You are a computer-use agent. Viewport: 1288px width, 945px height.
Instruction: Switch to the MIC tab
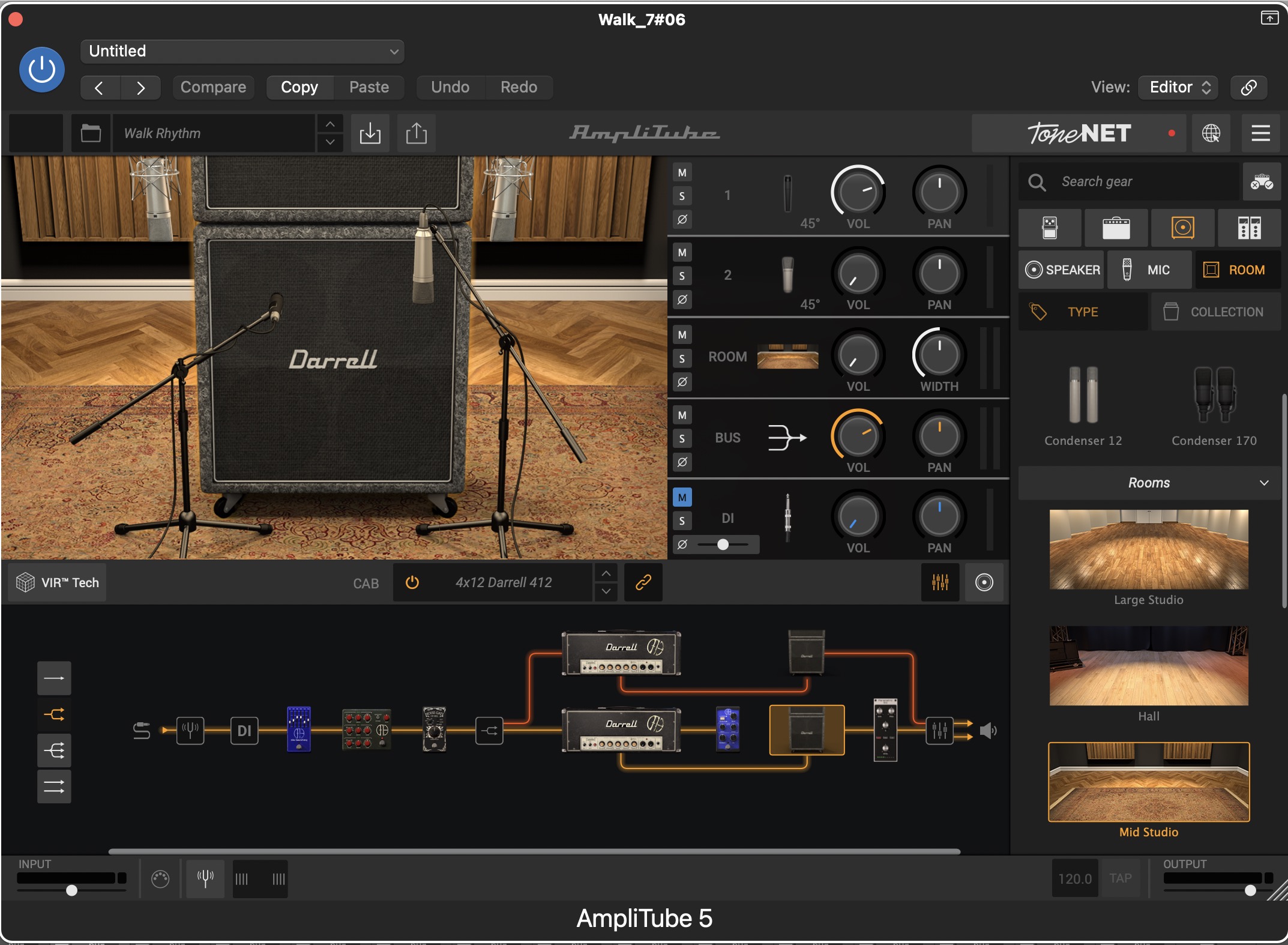pos(1148,270)
